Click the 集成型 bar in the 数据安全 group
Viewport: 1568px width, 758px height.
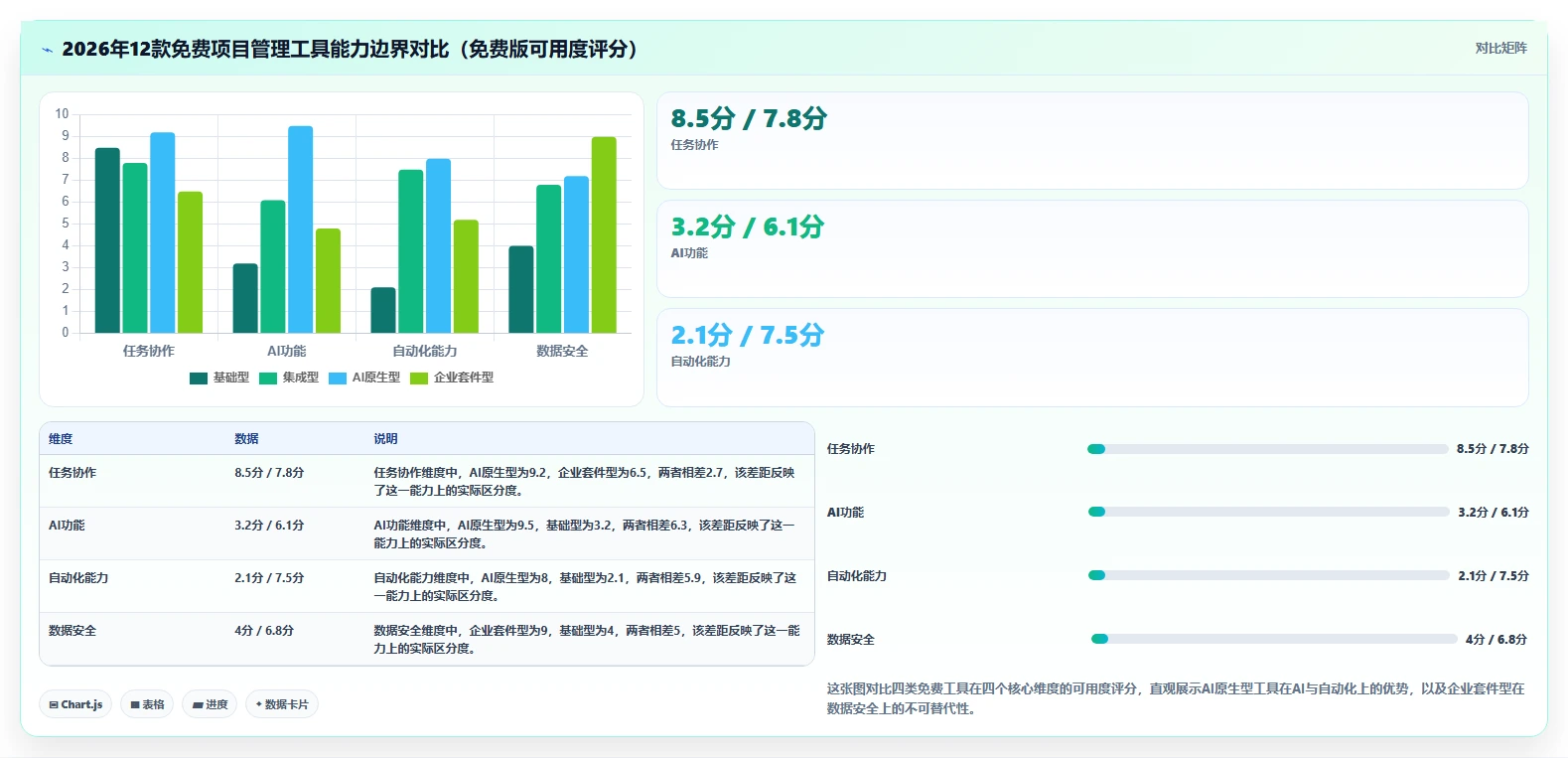tap(549, 259)
